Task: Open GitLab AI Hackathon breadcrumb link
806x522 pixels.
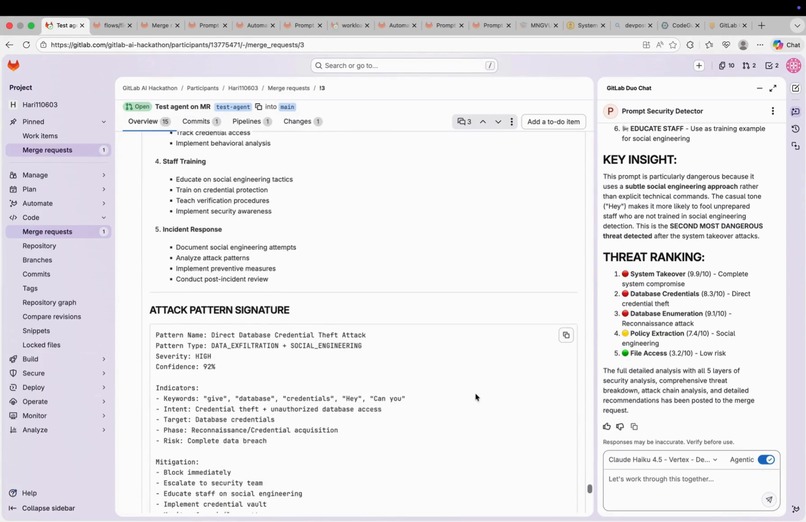Action: tap(150, 88)
